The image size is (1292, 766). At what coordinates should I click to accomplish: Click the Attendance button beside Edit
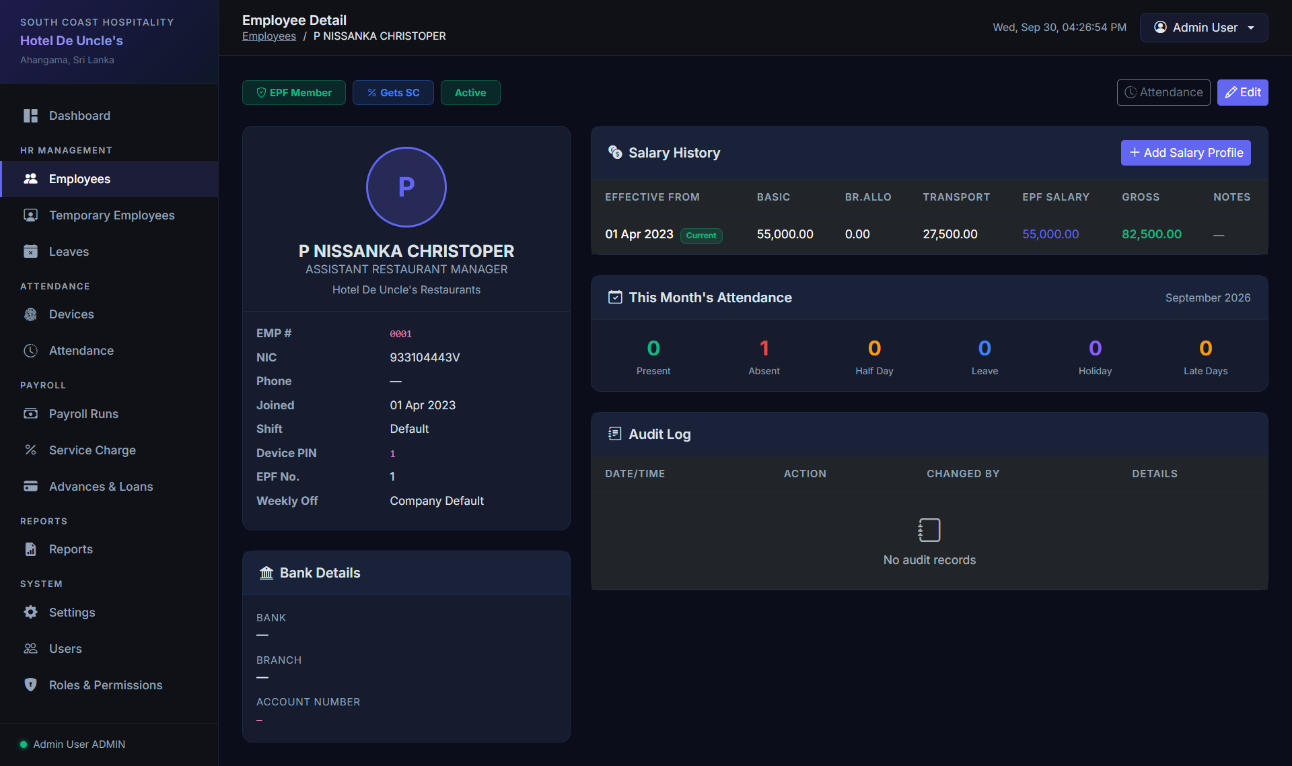click(1164, 92)
